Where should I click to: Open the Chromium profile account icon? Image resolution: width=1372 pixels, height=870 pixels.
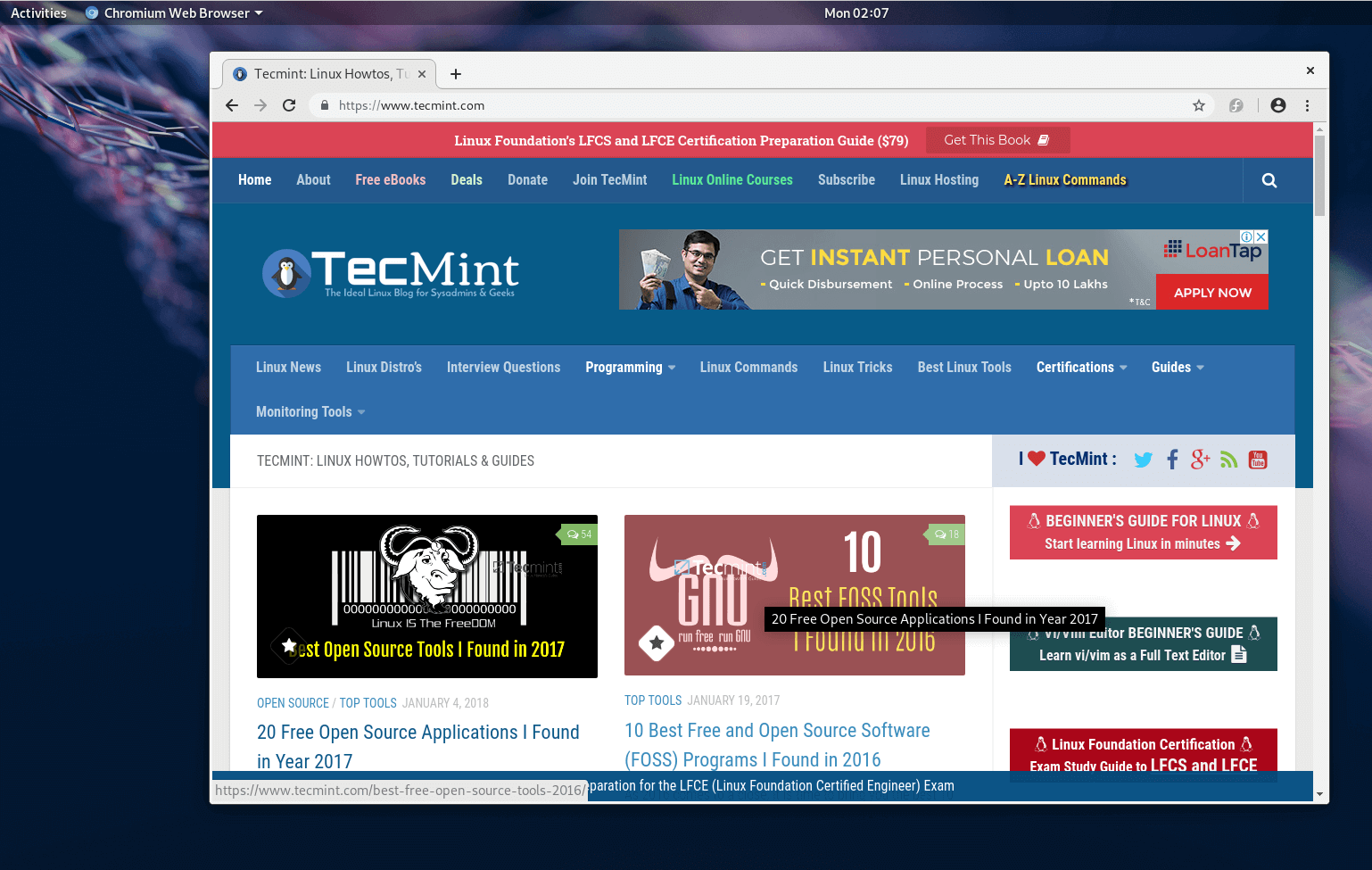[1278, 105]
